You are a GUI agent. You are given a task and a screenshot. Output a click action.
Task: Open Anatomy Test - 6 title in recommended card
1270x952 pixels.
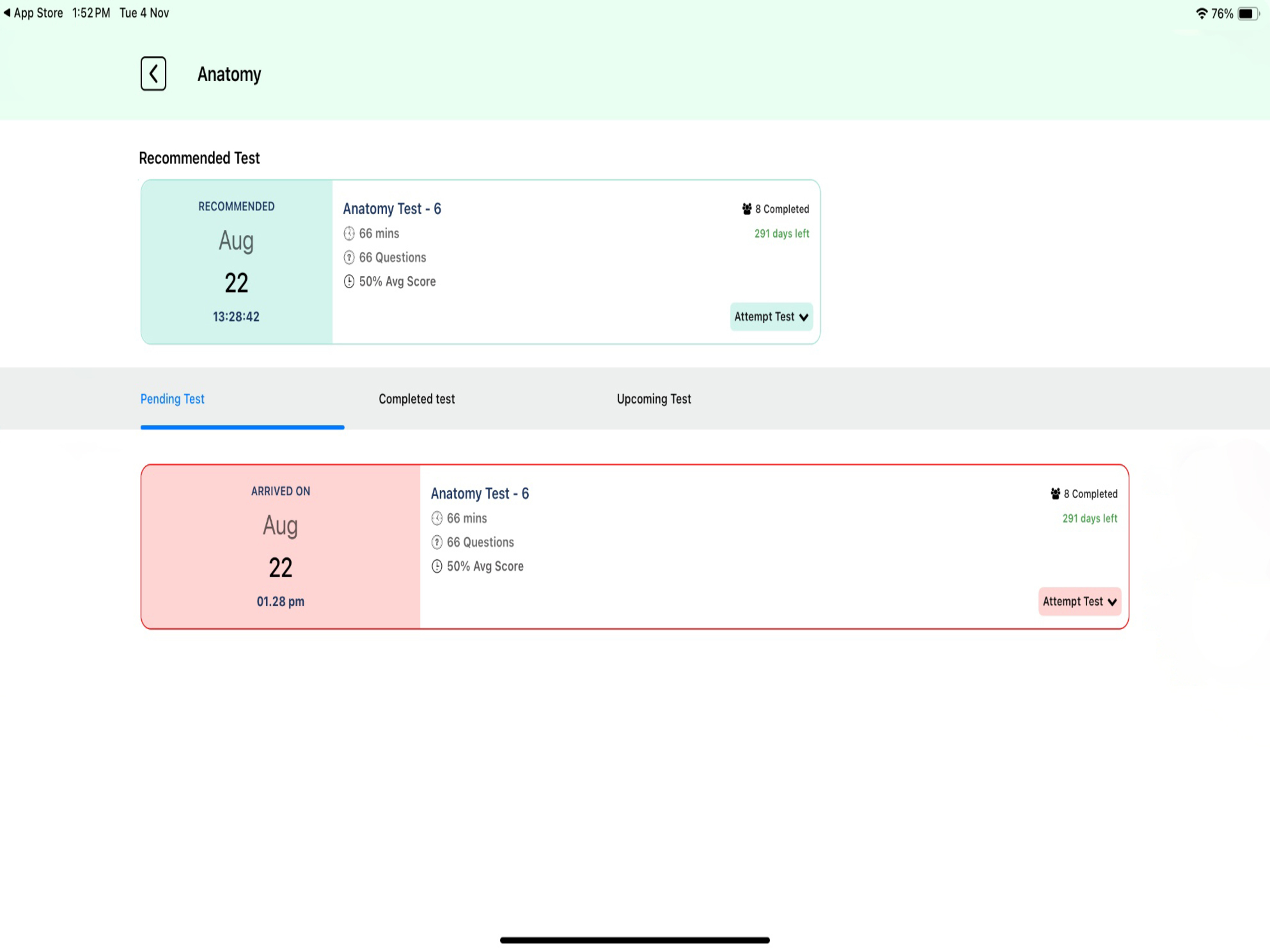pyautogui.click(x=392, y=209)
